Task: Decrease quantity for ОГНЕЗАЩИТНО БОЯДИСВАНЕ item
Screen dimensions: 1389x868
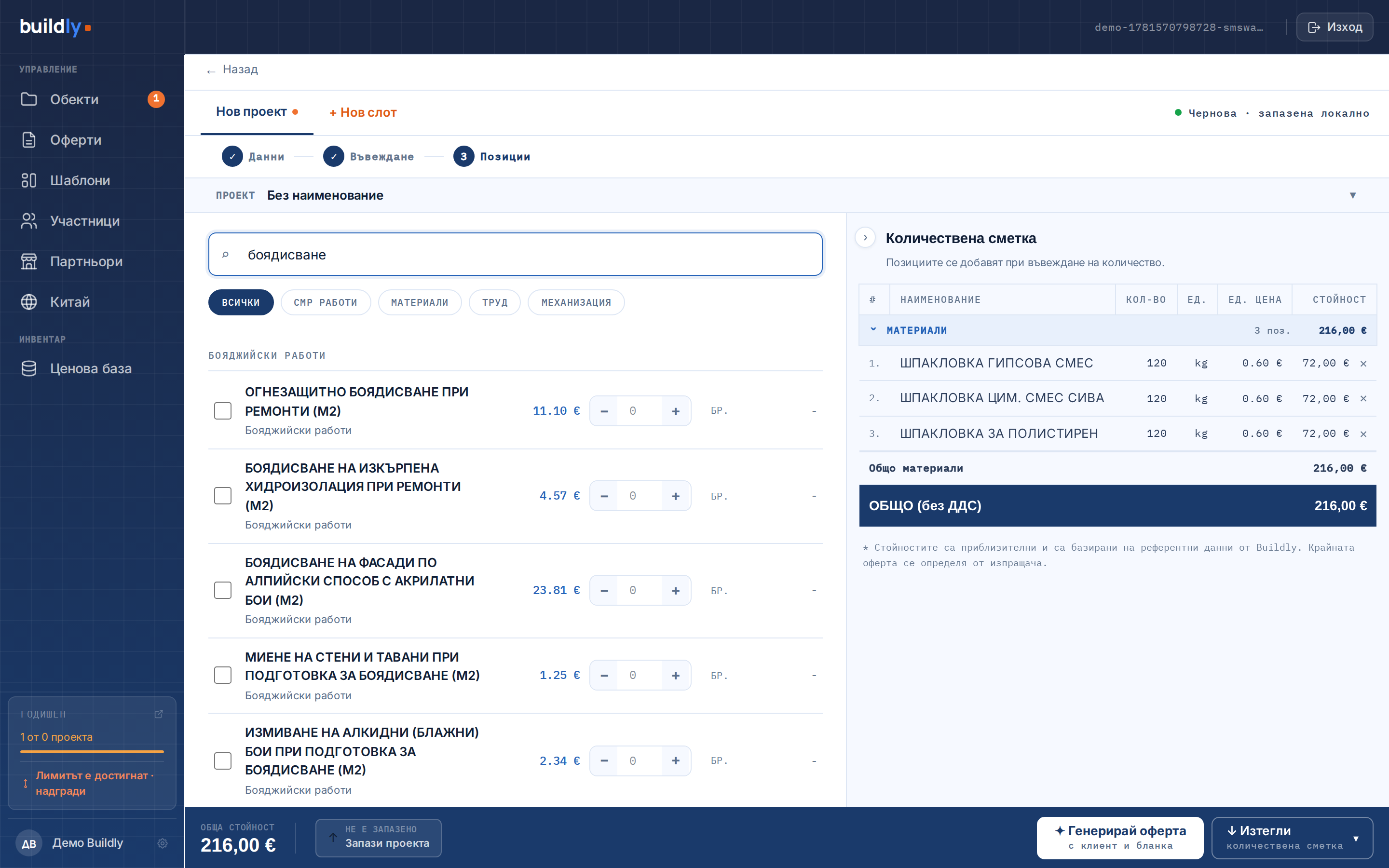Action: click(604, 411)
